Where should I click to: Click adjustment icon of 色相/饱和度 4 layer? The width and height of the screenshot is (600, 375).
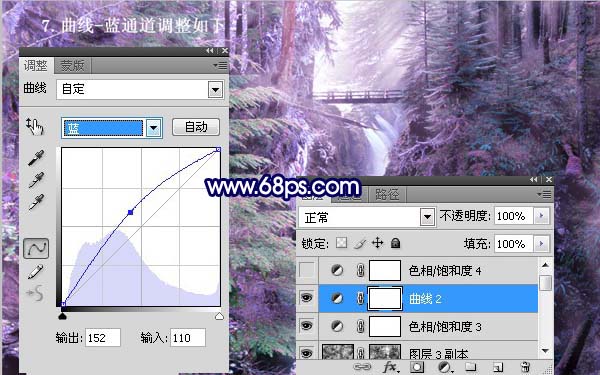pyautogui.click(x=337, y=271)
